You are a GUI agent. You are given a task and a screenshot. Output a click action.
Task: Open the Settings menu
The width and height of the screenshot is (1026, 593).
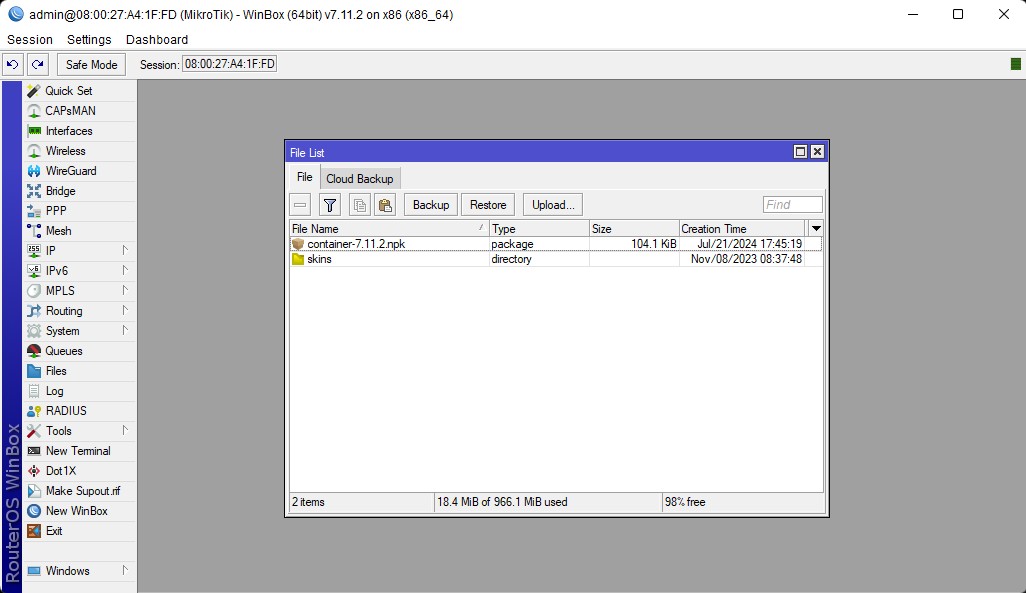89,40
